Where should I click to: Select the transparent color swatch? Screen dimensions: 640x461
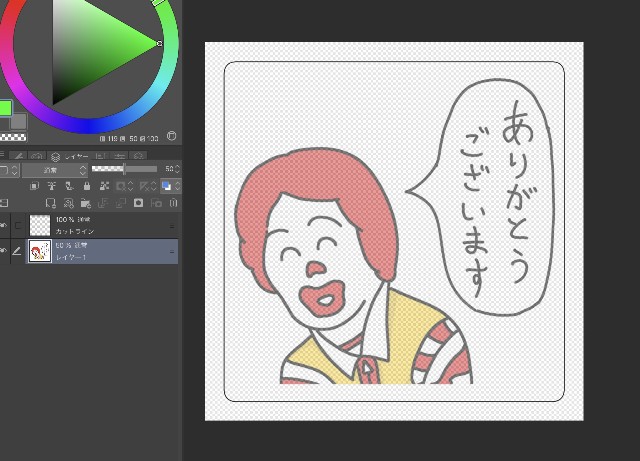click(13, 137)
